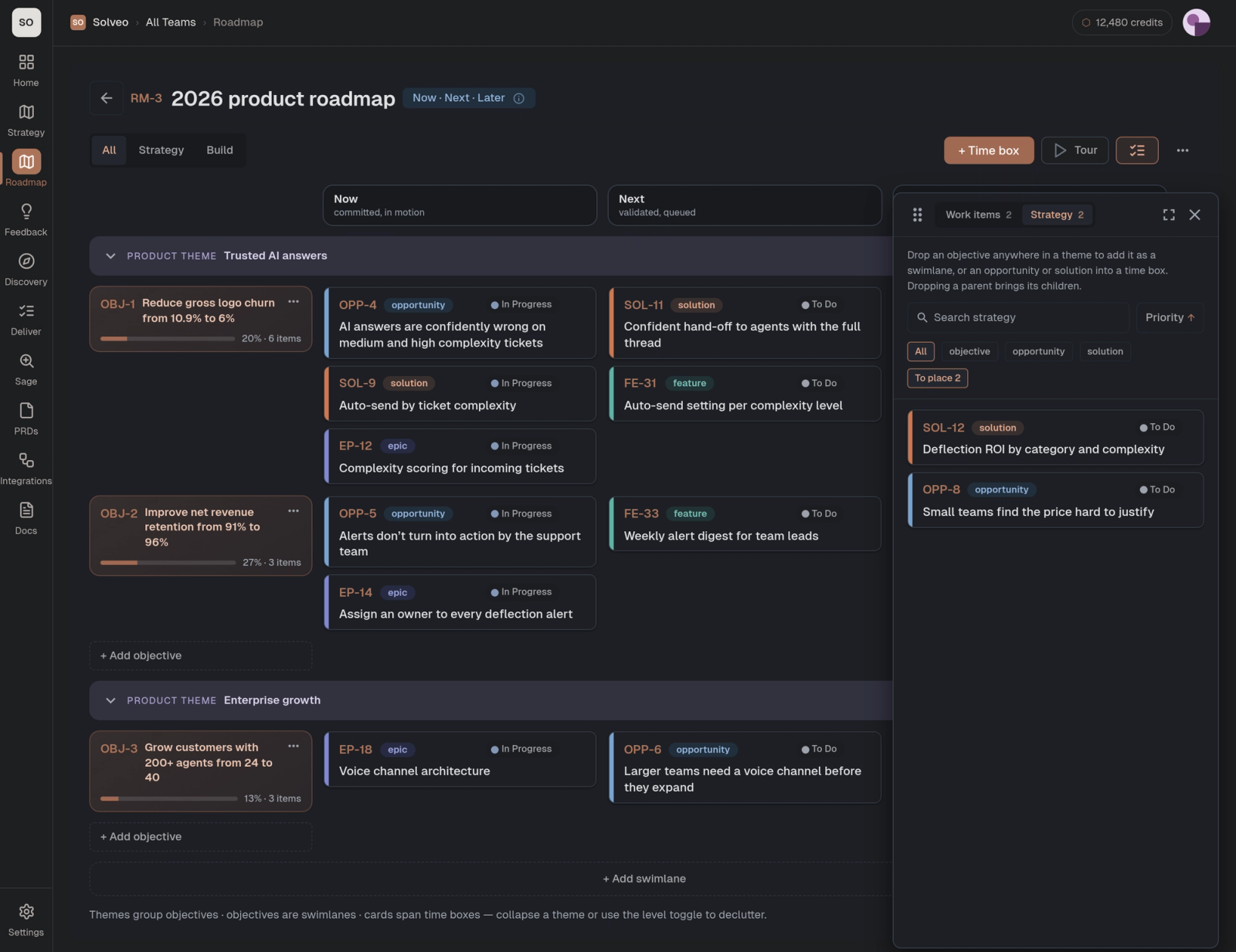Viewport: 1236px width, 952px height.
Task: Open the OBJ-3 objective options menu
Action: pos(294,747)
